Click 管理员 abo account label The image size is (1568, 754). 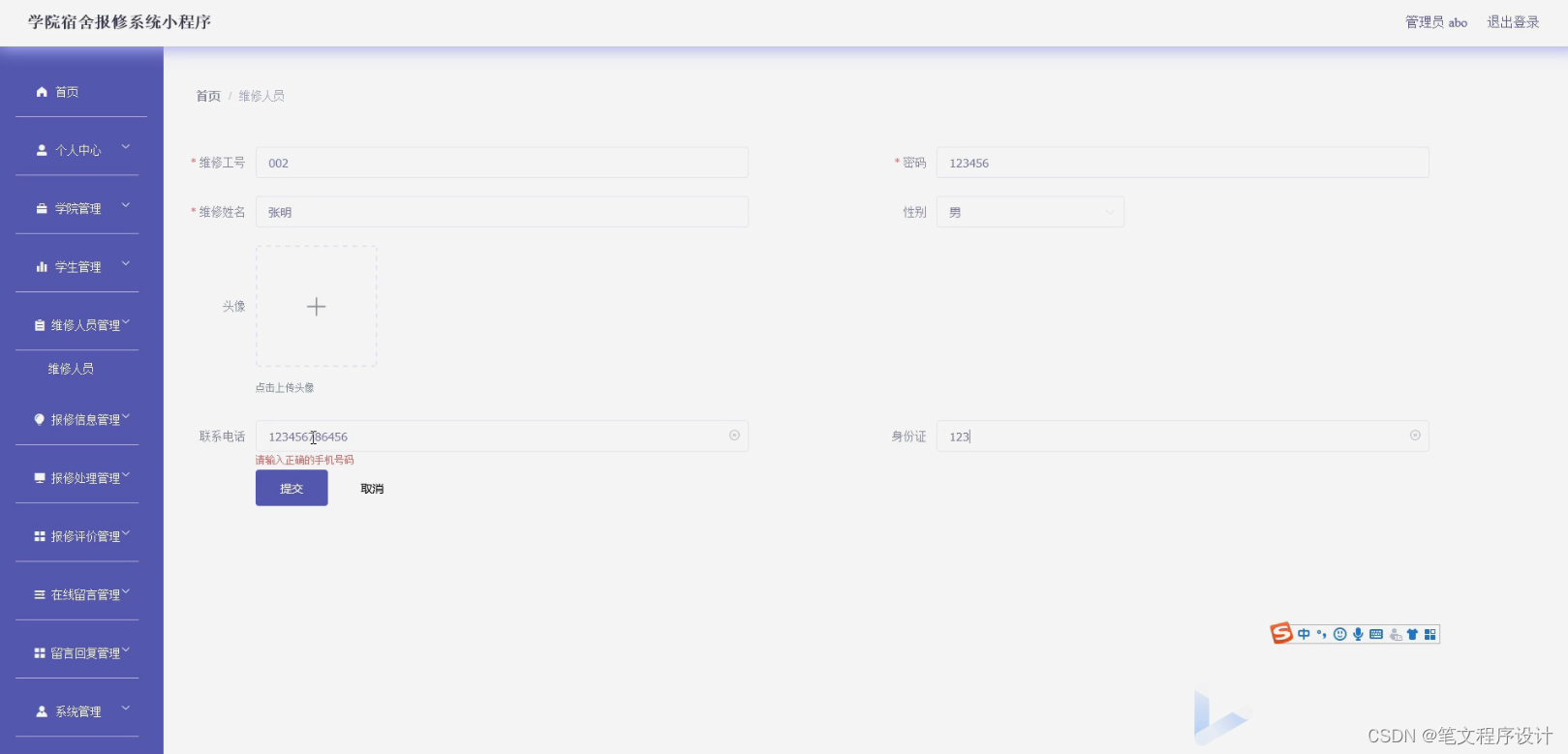coord(1436,22)
